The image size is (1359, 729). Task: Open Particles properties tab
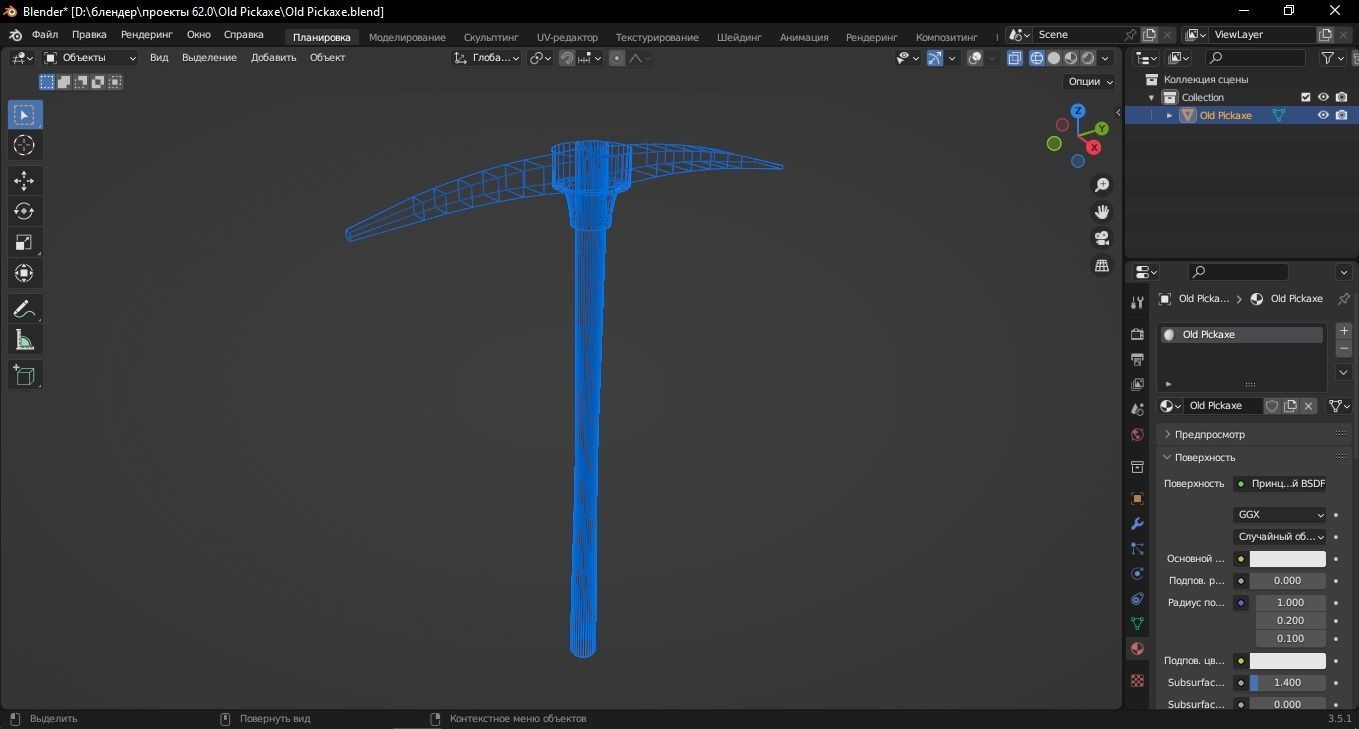[x=1137, y=548]
